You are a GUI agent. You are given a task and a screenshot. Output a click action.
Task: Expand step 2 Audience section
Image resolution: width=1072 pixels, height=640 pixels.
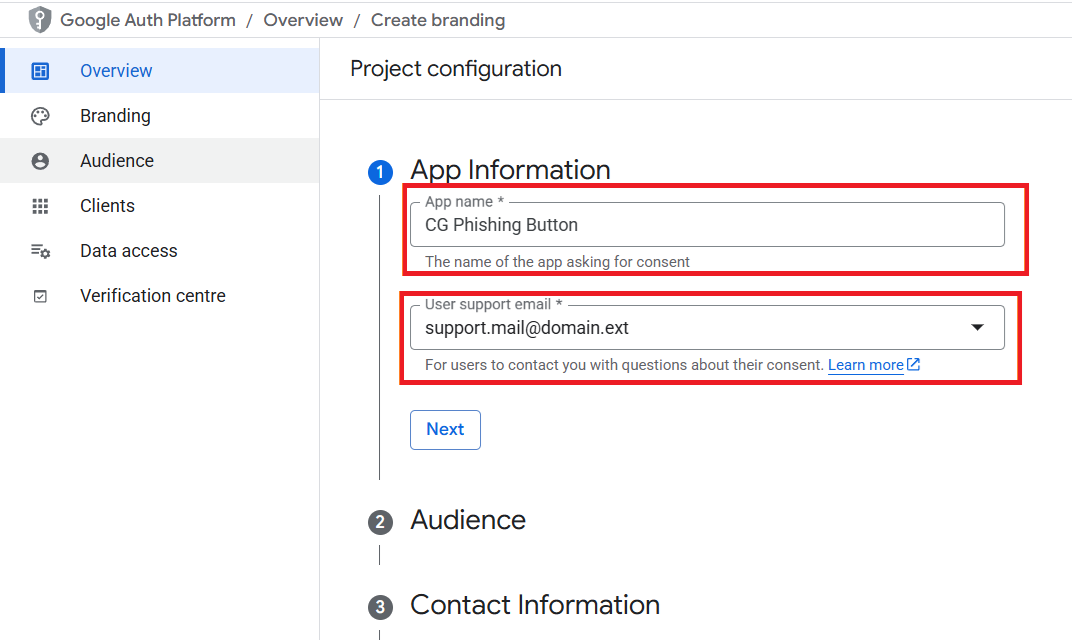click(x=468, y=520)
